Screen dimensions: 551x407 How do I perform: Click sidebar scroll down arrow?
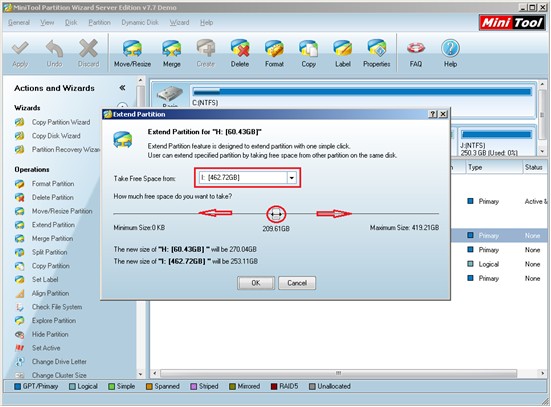point(140,375)
